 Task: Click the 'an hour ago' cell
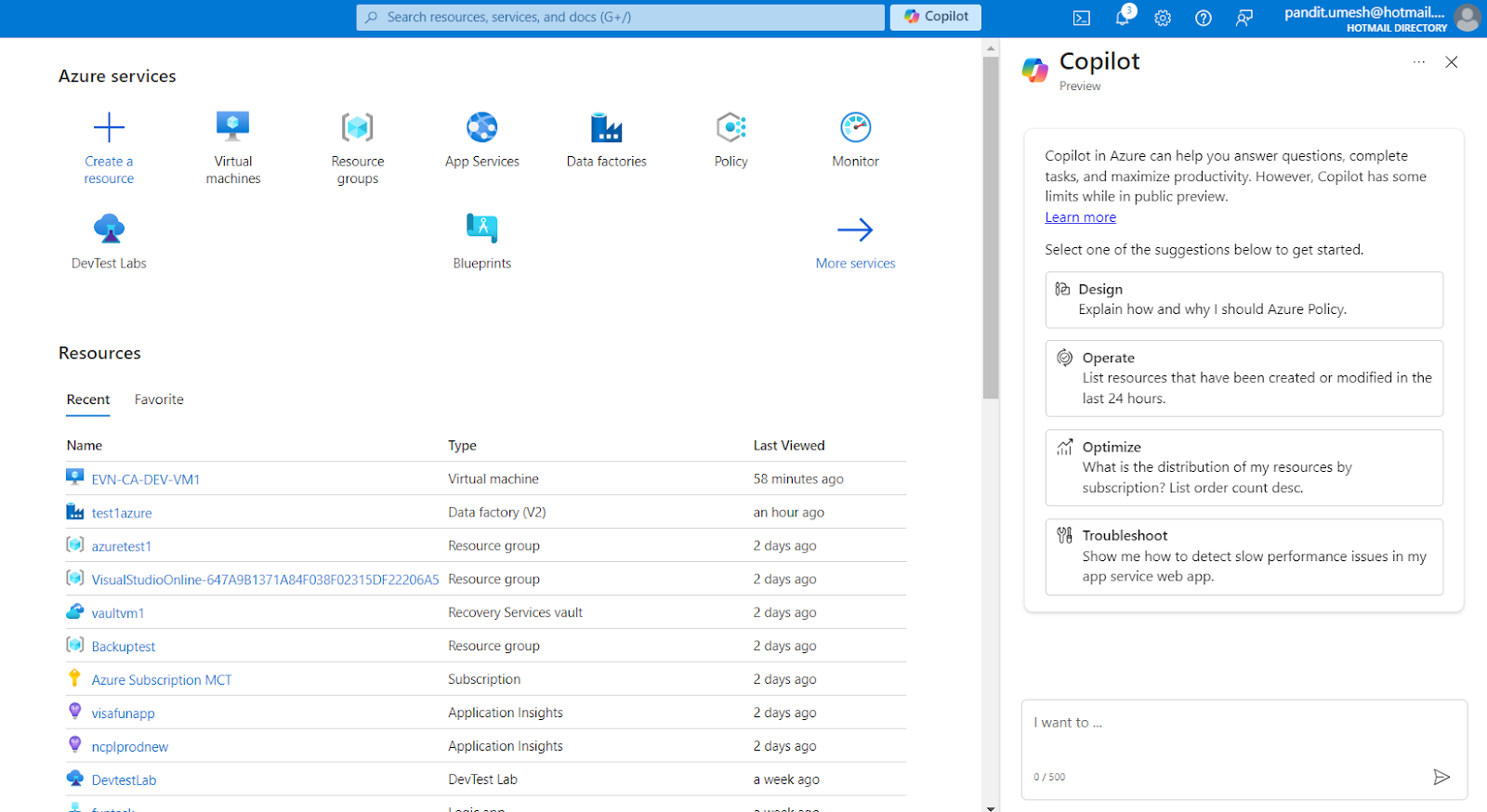(788, 513)
